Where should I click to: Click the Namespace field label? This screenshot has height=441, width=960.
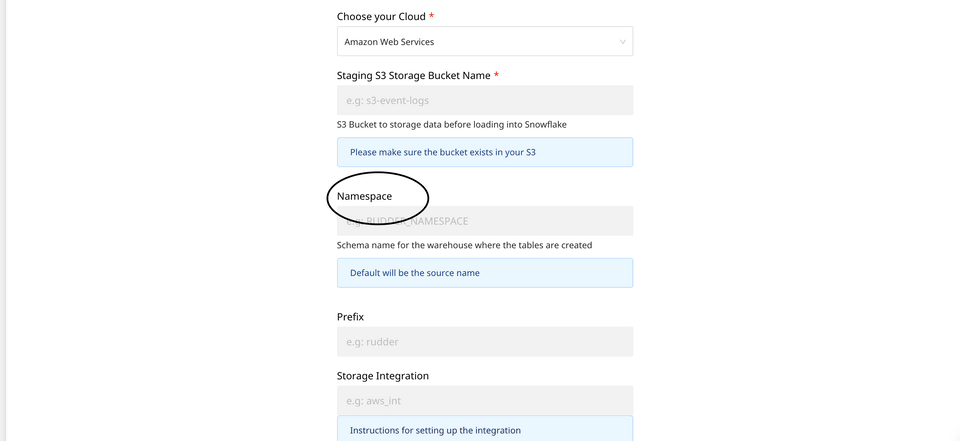coord(364,196)
